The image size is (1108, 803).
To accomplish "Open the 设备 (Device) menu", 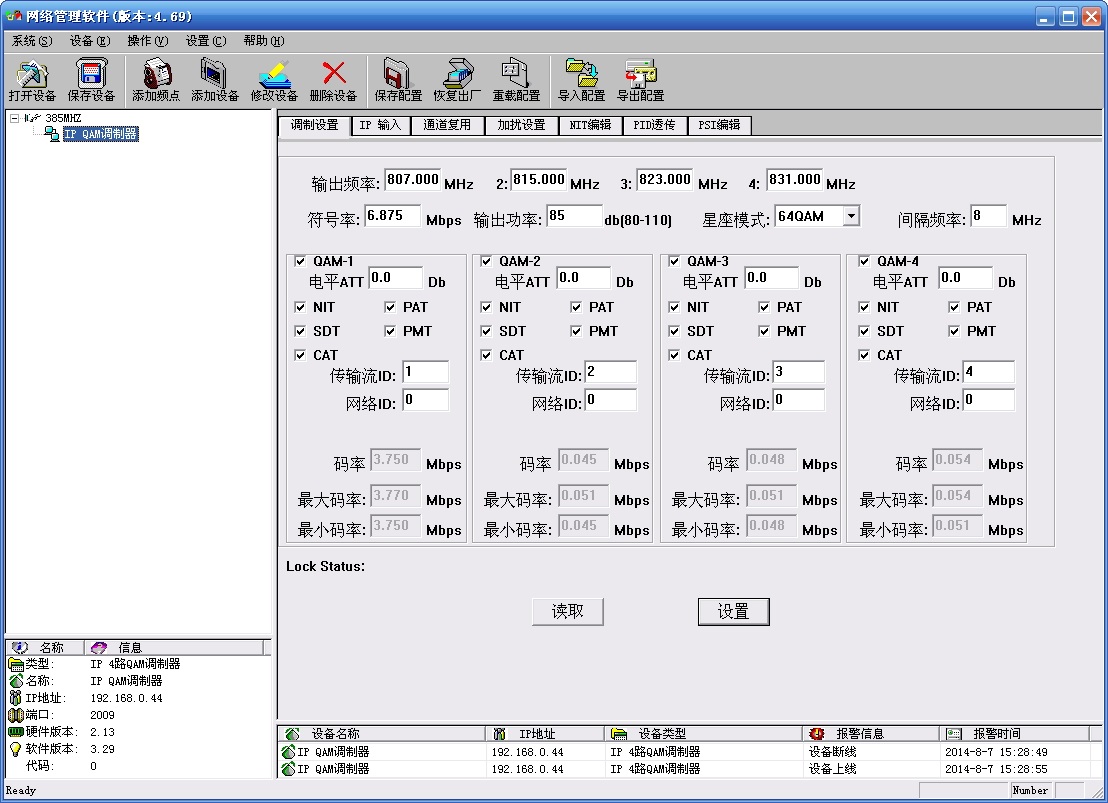I will 89,41.
